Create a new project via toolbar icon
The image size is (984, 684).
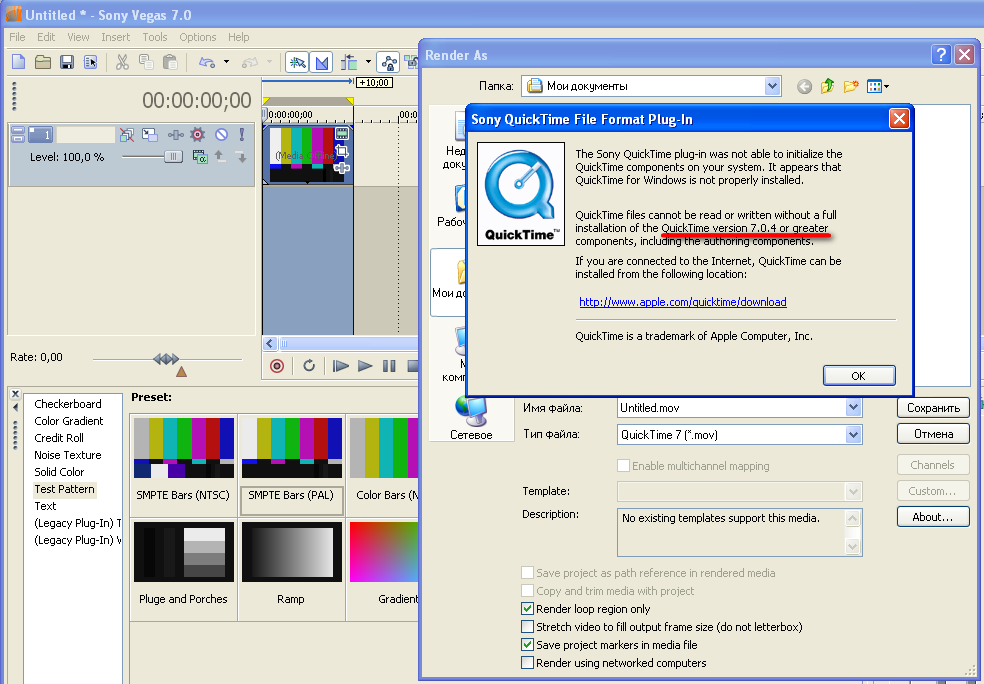pos(19,61)
